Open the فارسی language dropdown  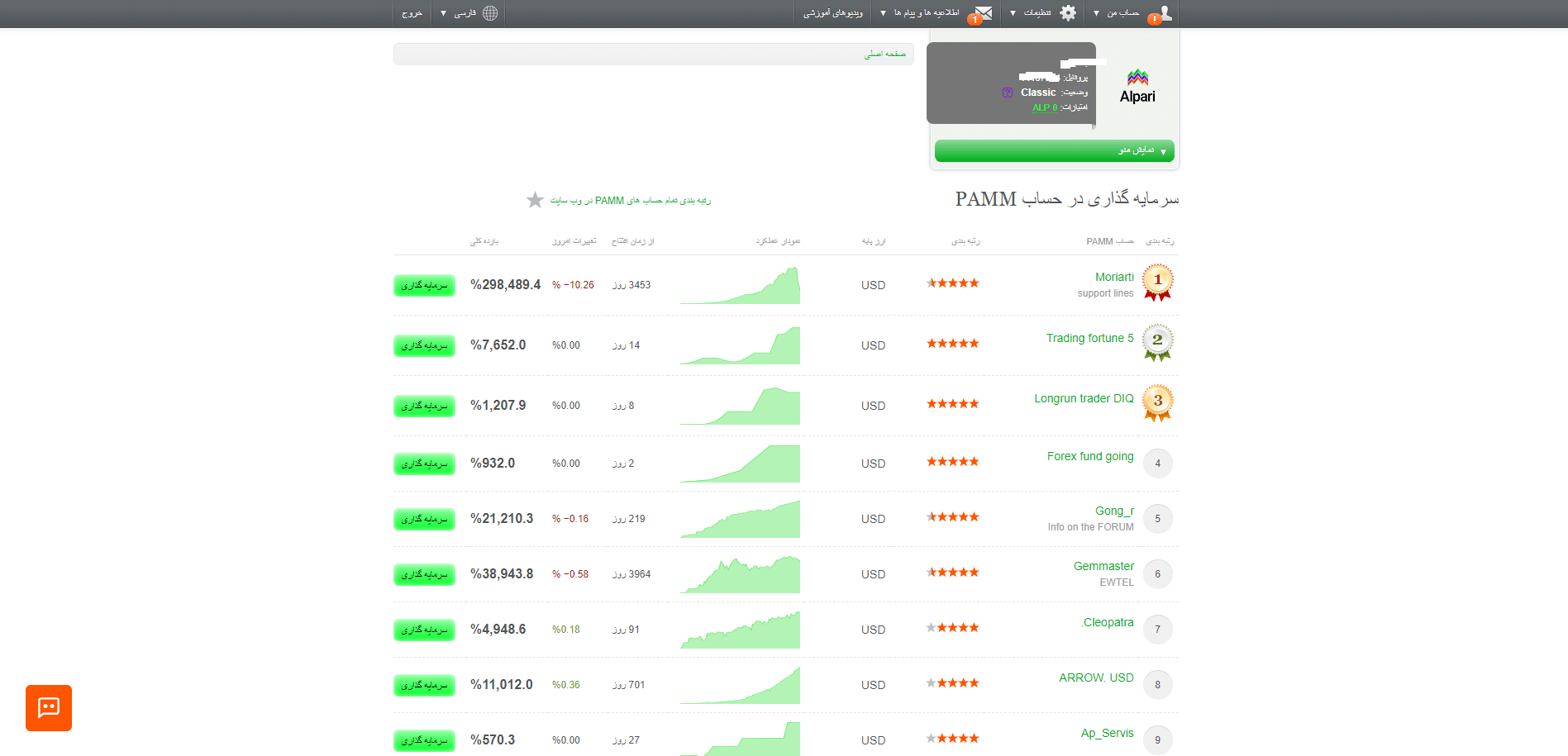click(458, 13)
